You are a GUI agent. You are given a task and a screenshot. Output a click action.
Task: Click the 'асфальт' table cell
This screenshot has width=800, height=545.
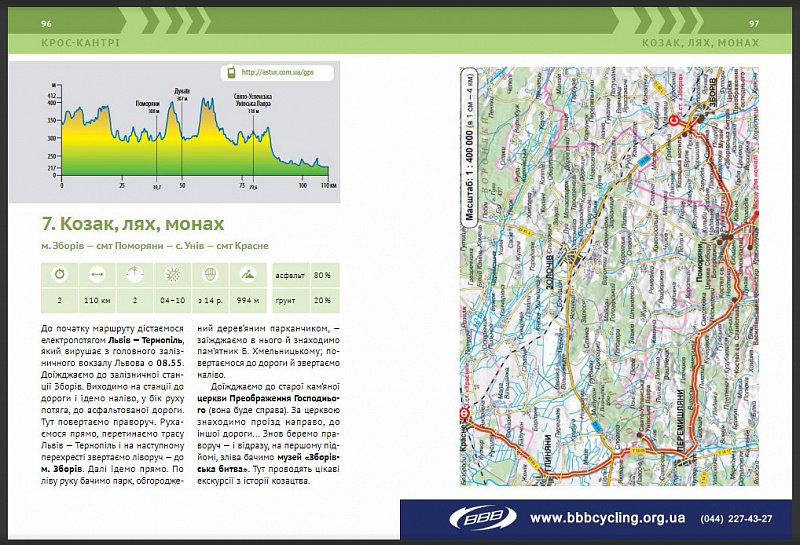290,275
